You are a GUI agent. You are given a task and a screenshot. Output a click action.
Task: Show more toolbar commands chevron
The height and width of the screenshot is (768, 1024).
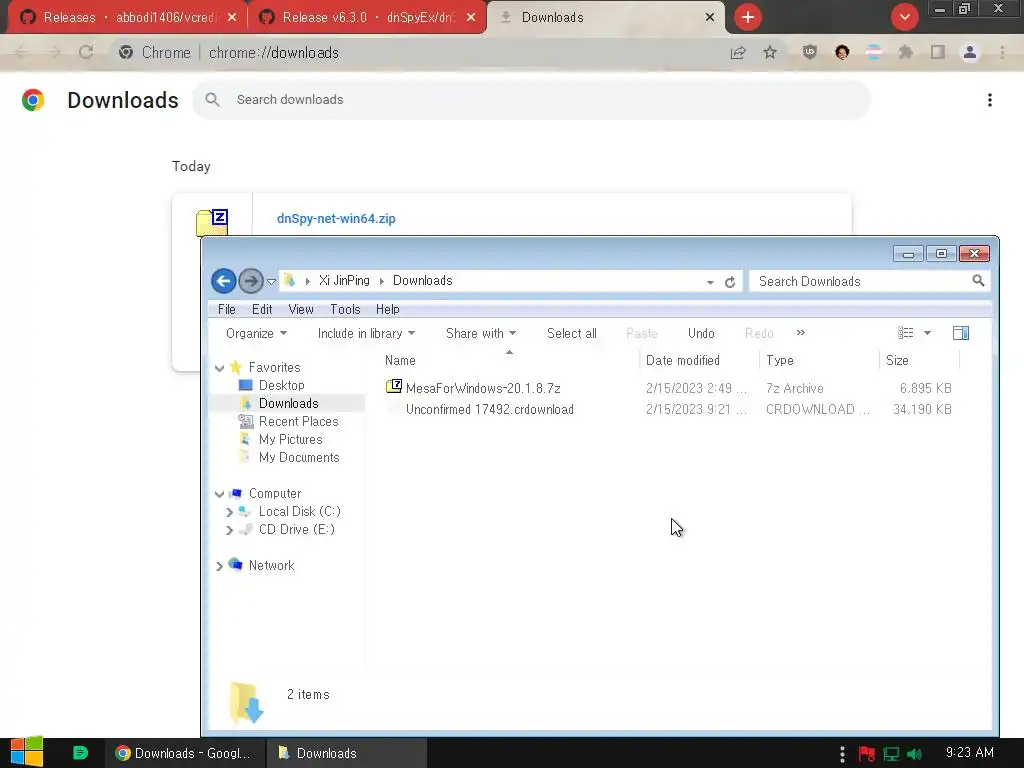coord(801,333)
